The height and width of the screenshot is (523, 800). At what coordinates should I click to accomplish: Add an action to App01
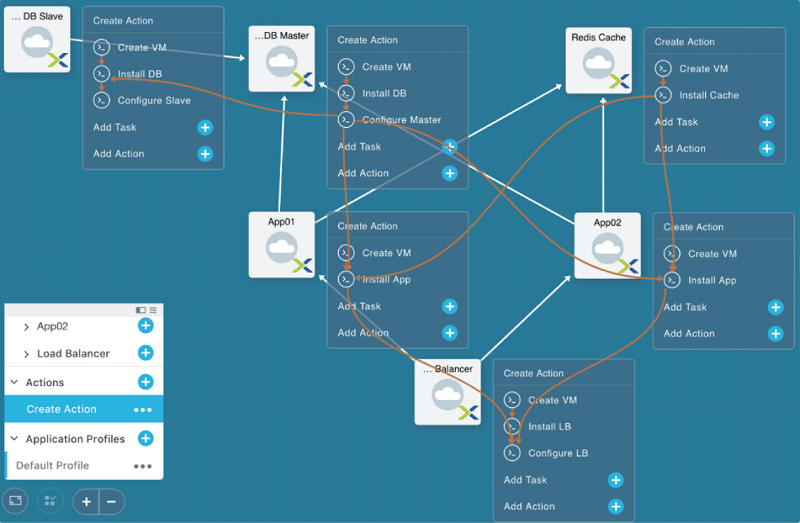point(449,333)
